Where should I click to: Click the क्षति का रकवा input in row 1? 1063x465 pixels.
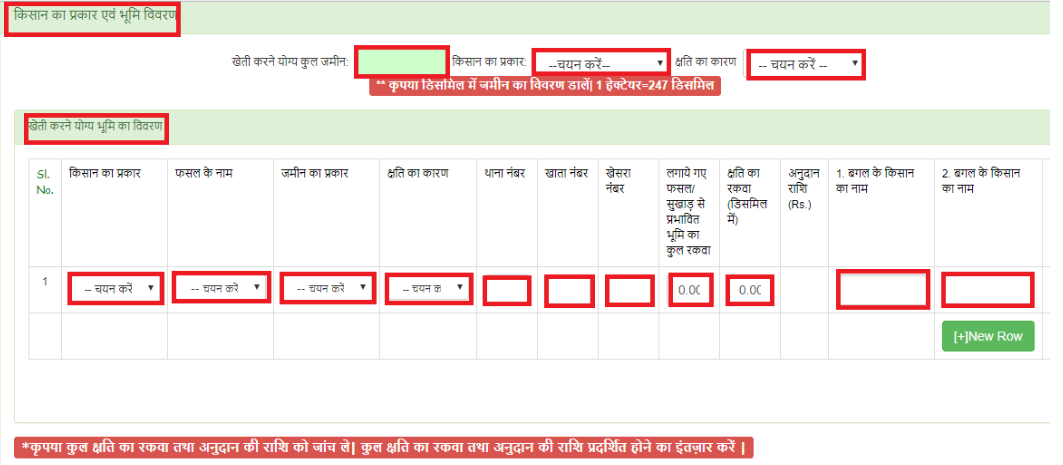(750, 290)
